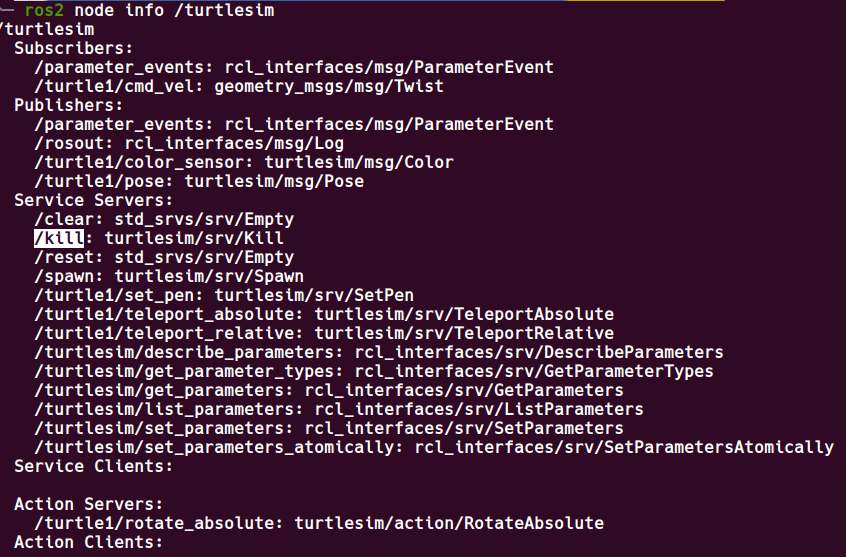Click the ros2 command word in prompt
846x557 pixels.
(44, 10)
